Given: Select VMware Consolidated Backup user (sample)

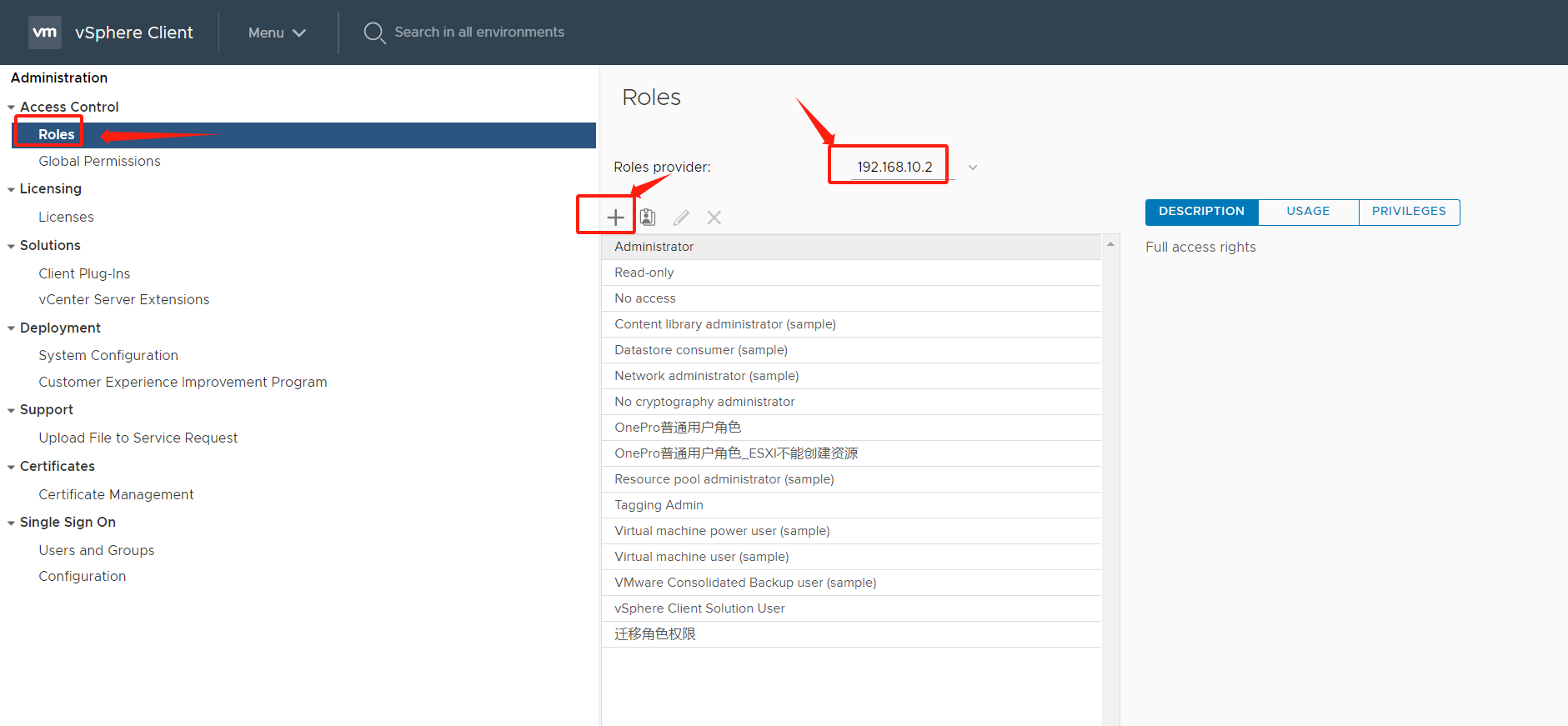Looking at the screenshot, I should [851, 583].
